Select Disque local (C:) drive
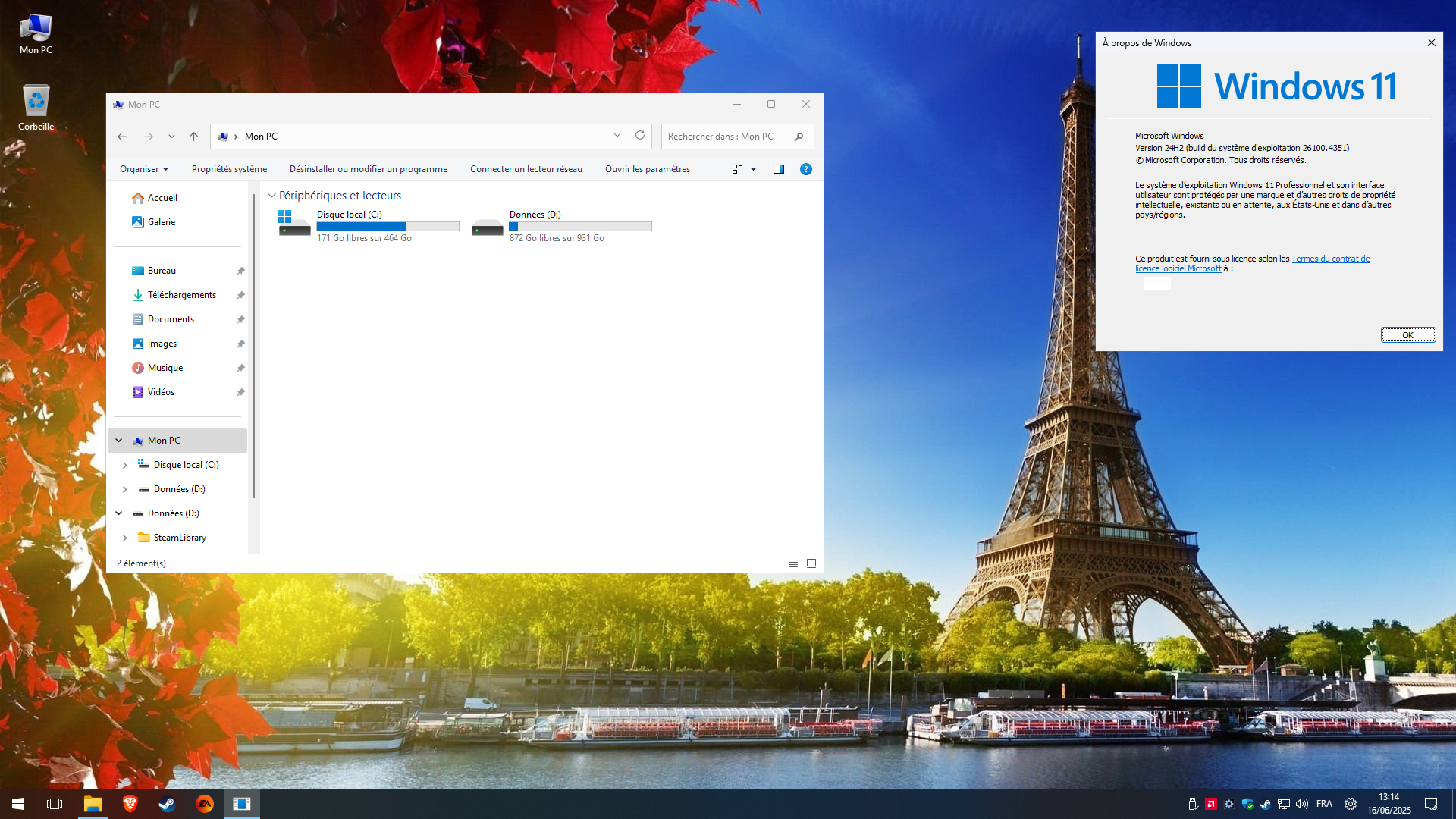 click(x=369, y=226)
